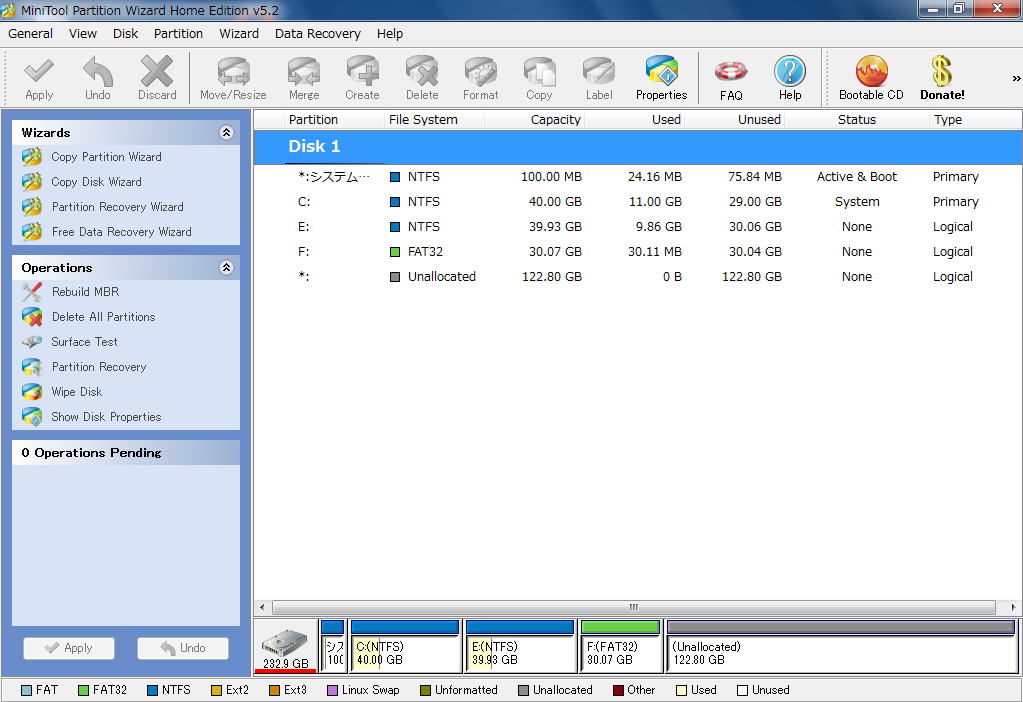Select E:(NTFS) block in disk map
The height and width of the screenshot is (702, 1023).
[x=520, y=647]
